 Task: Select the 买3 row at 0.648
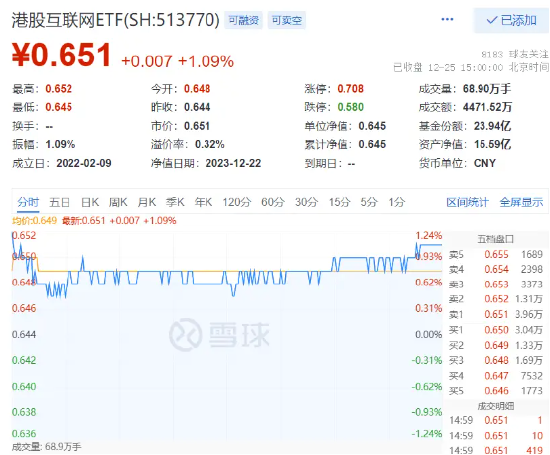(x=496, y=361)
